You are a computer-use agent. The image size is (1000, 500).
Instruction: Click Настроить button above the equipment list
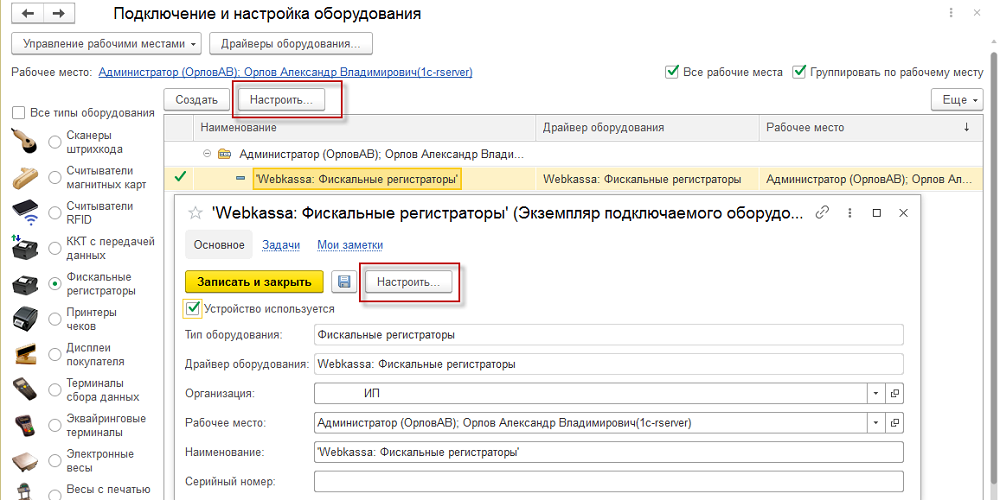point(281,100)
